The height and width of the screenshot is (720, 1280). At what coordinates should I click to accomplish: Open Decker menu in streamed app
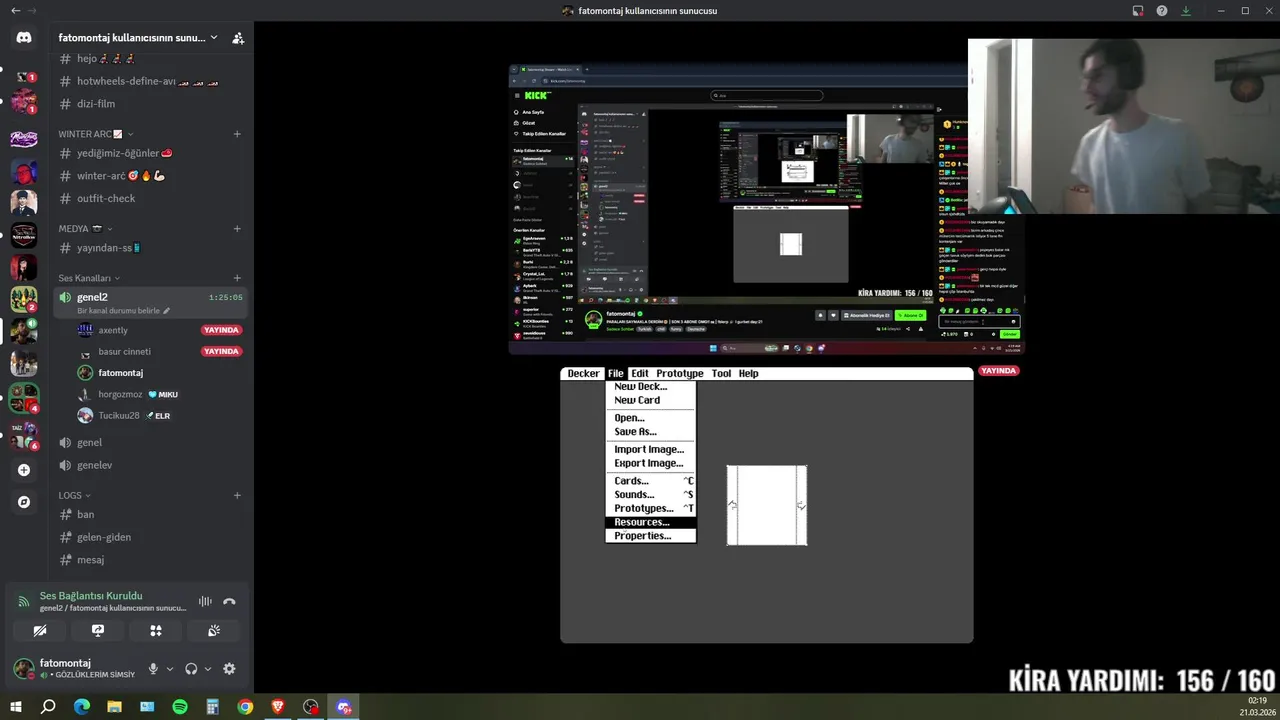coord(583,374)
